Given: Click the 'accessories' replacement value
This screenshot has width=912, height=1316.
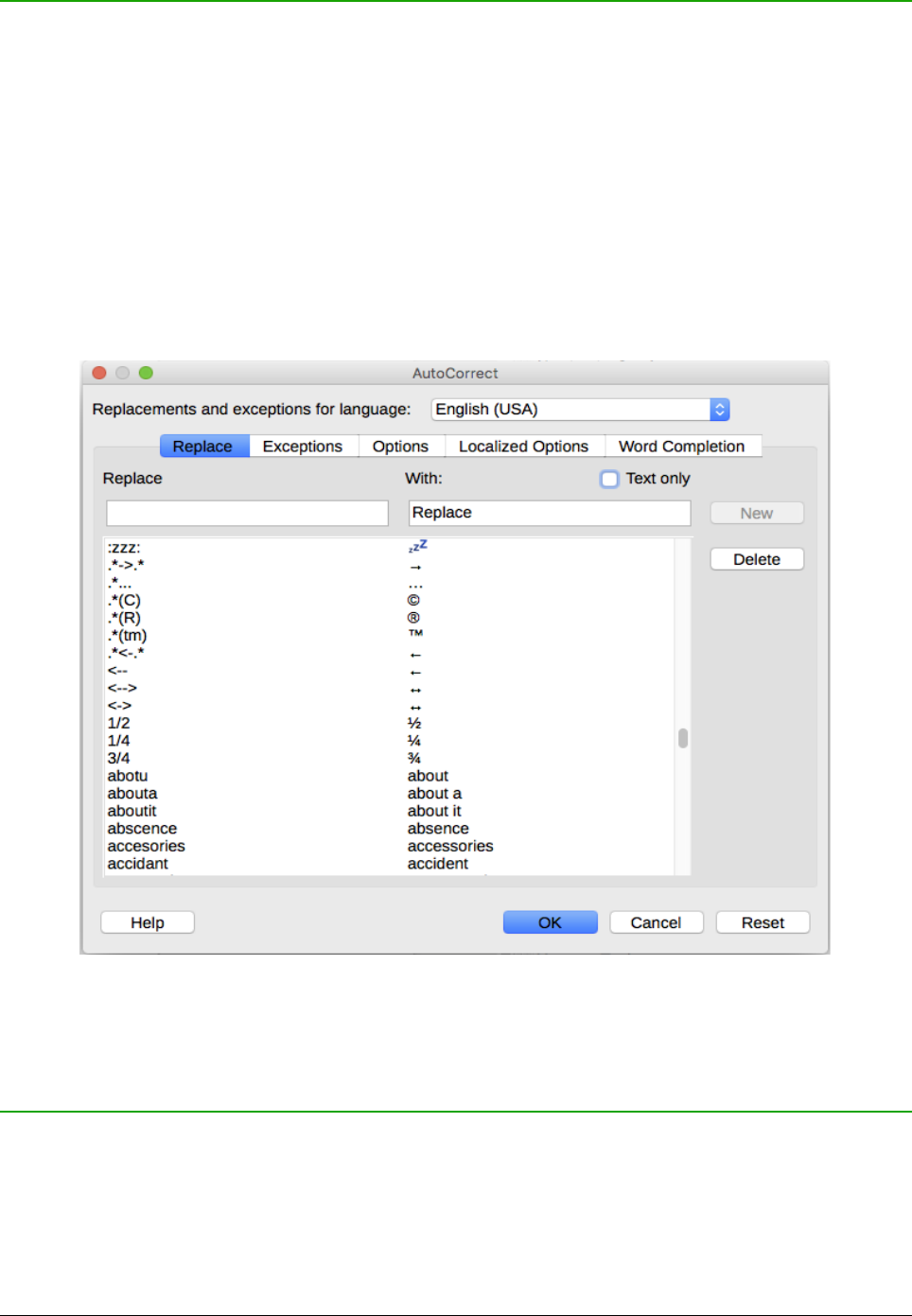Looking at the screenshot, I should click(450, 846).
